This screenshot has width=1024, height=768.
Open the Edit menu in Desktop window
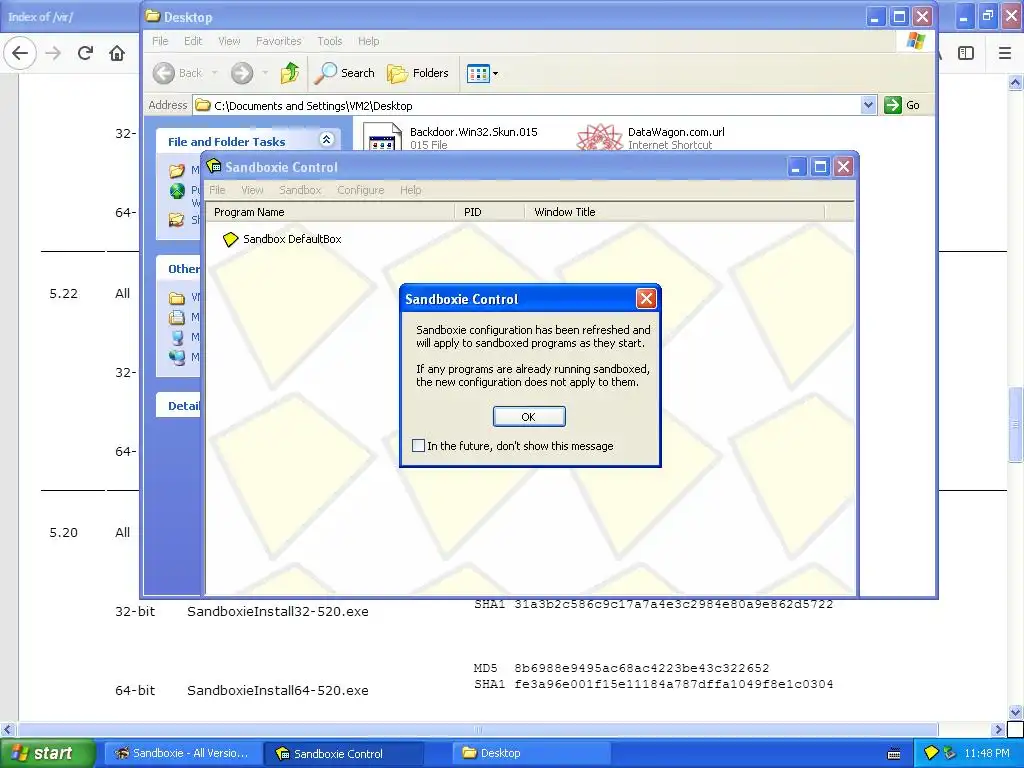(193, 41)
